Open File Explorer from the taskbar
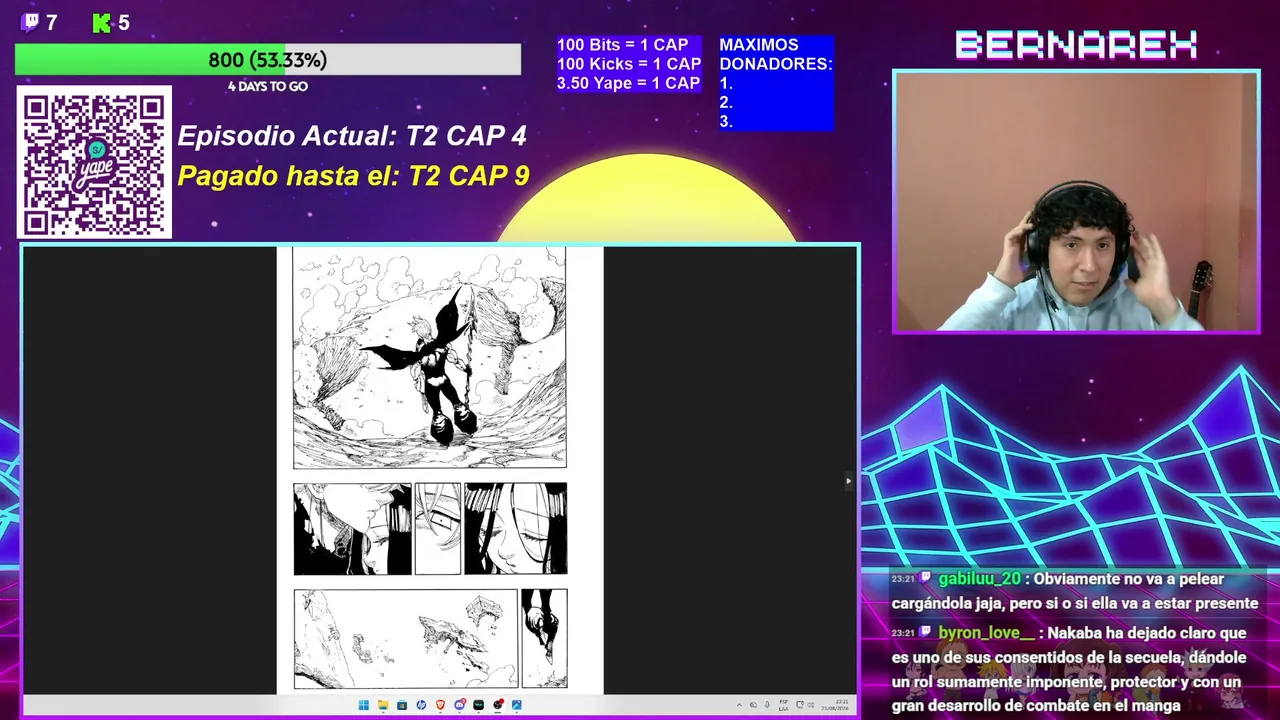1280x720 pixels. click(x=382, y=705)
